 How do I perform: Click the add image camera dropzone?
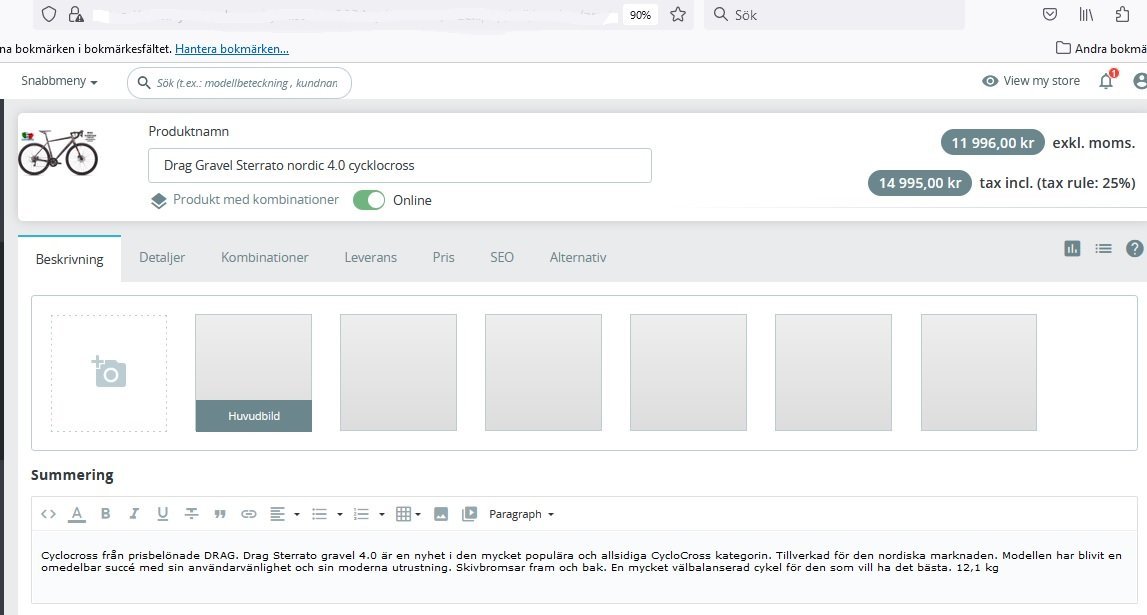point(109,373)
